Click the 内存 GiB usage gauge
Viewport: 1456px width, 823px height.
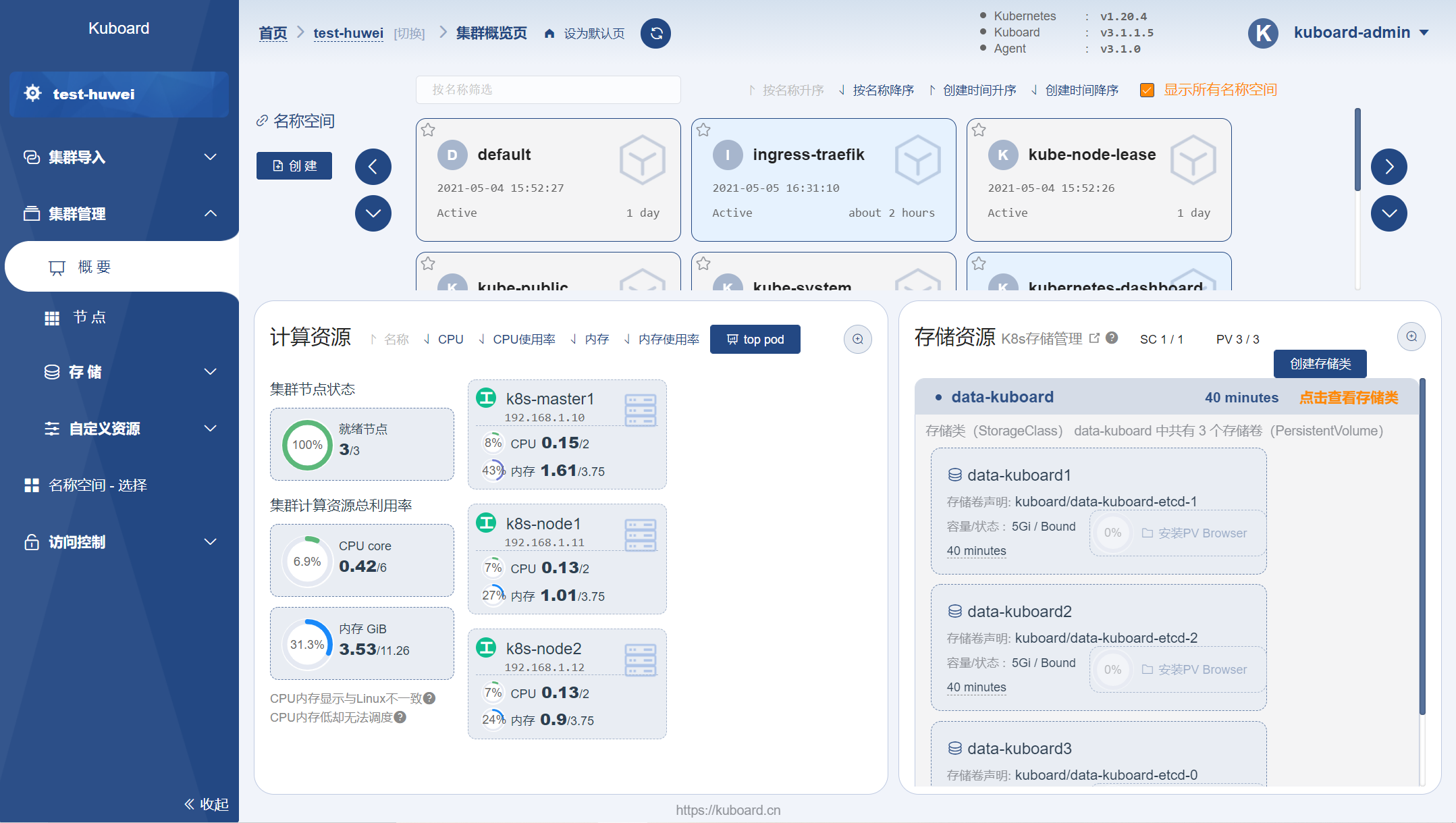tap(307, 644)
